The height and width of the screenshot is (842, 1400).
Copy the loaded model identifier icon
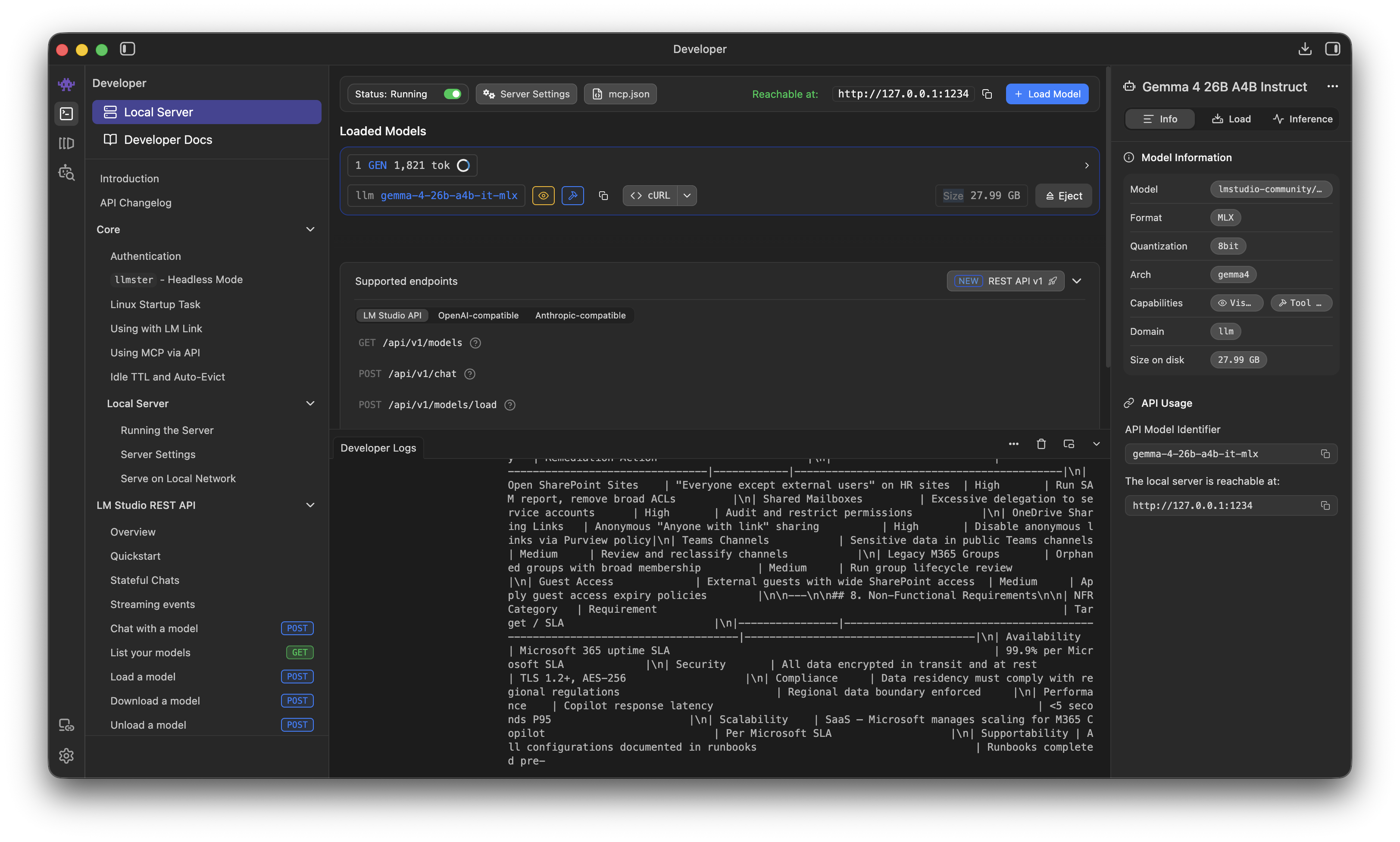tap(603, 196)
